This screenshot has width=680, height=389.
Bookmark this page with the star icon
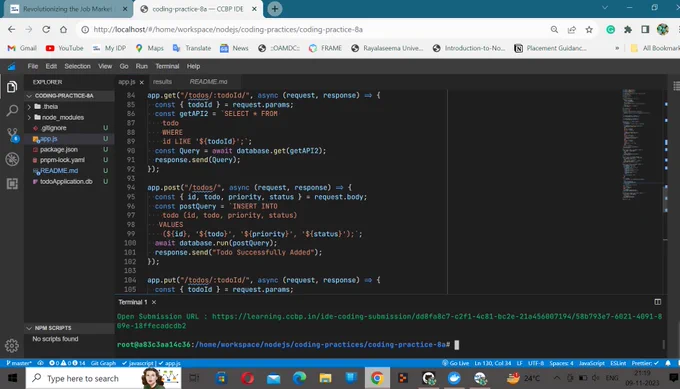point(589,29)
